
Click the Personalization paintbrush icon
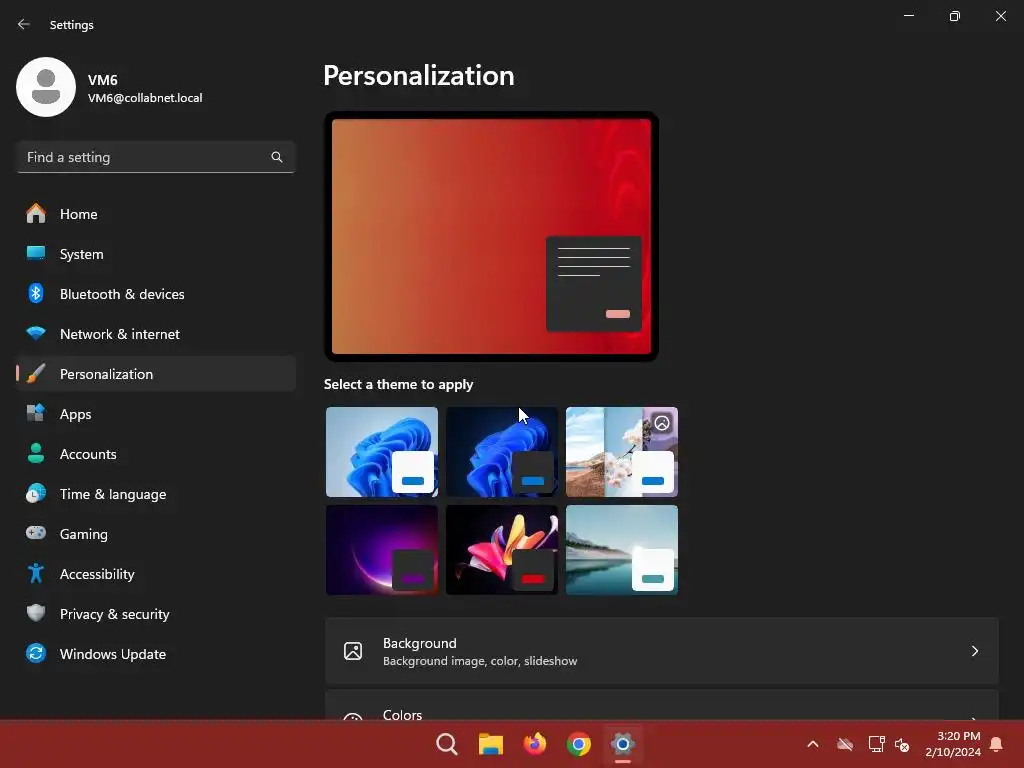click(36, 374)
